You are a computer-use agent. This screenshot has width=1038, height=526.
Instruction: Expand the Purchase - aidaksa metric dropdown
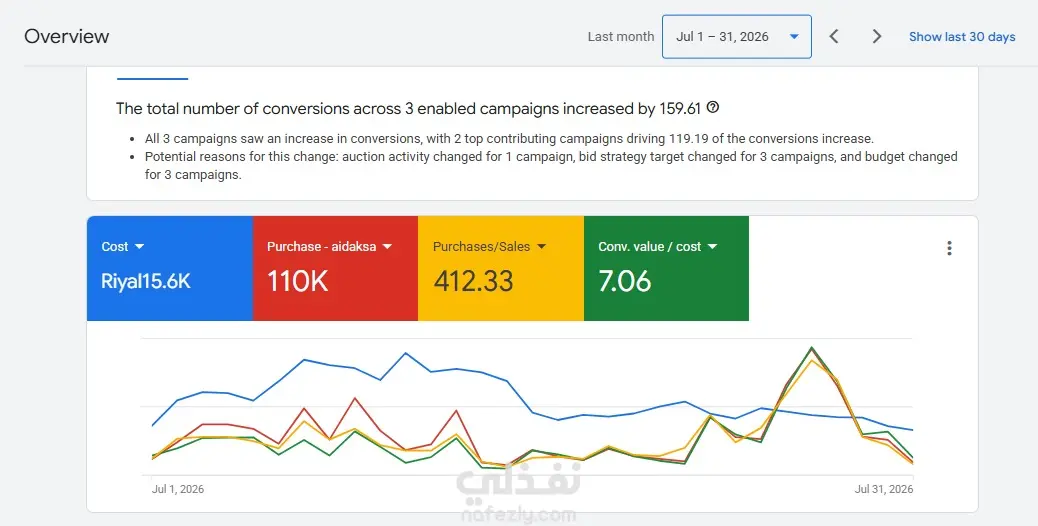(387, 247)
